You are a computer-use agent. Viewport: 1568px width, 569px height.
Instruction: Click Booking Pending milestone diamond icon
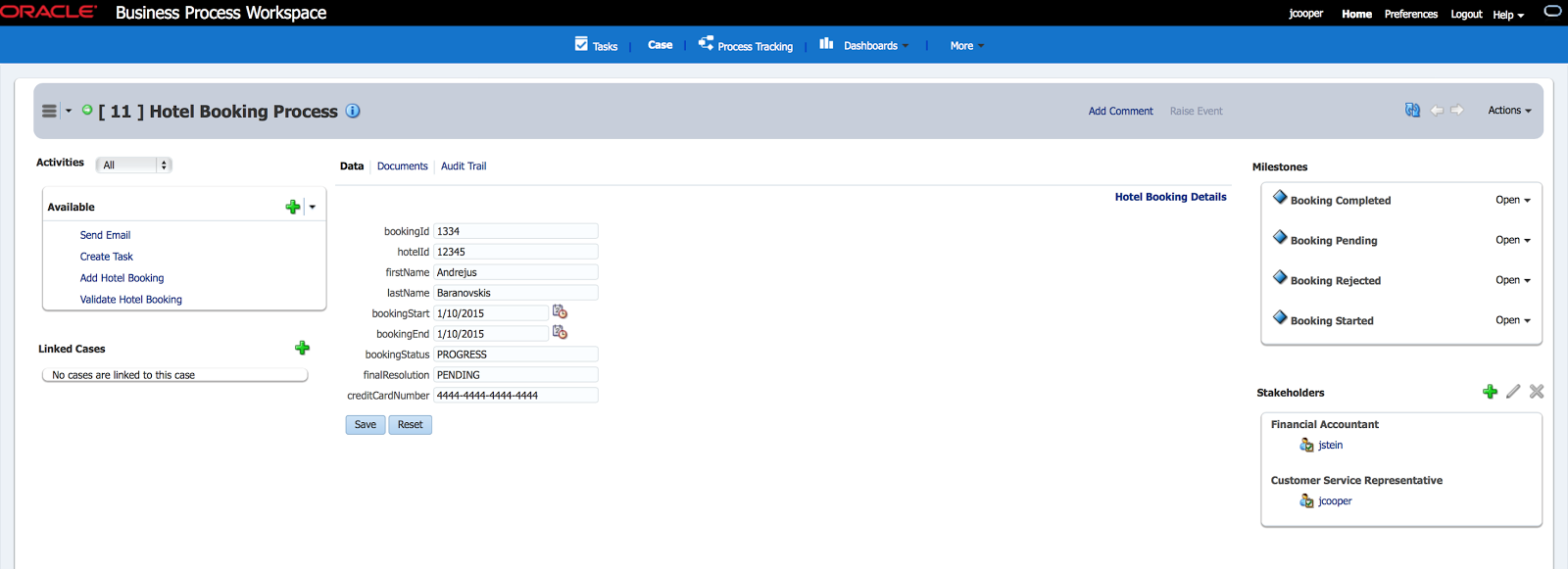click(1280, 237)
